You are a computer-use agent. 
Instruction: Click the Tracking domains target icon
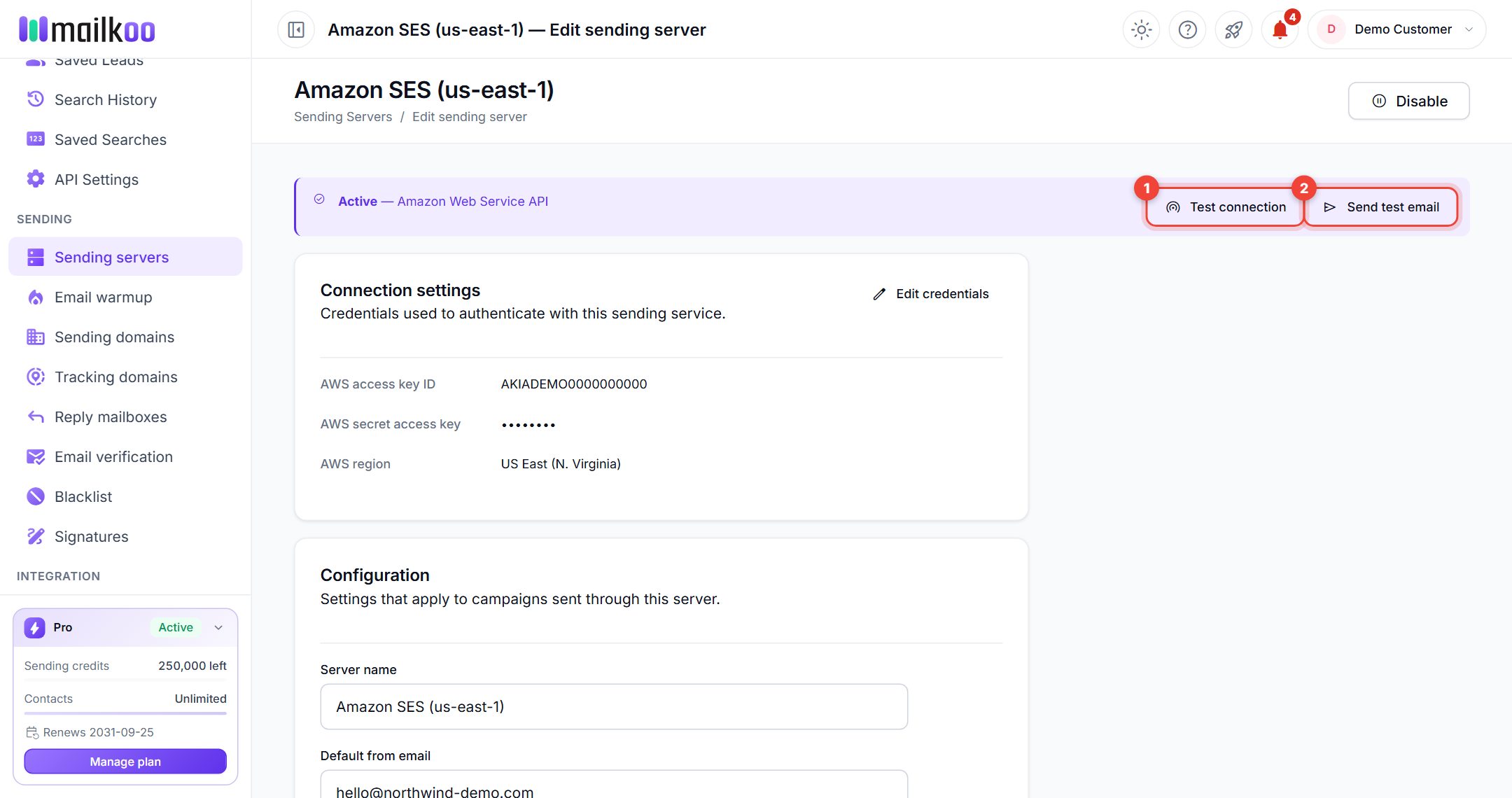tap(36, 377)
